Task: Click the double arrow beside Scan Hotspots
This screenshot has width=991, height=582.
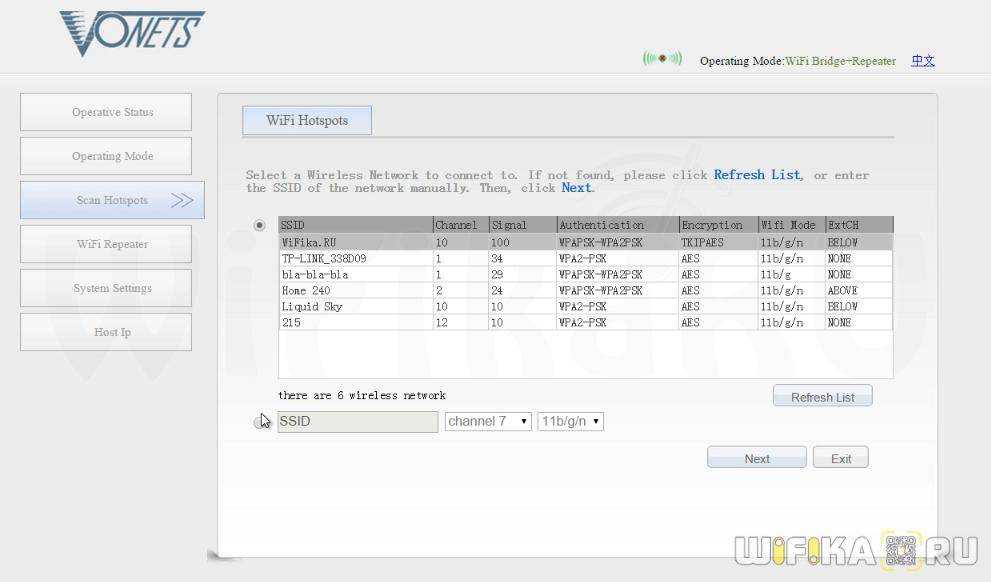Action: point(182,200)
